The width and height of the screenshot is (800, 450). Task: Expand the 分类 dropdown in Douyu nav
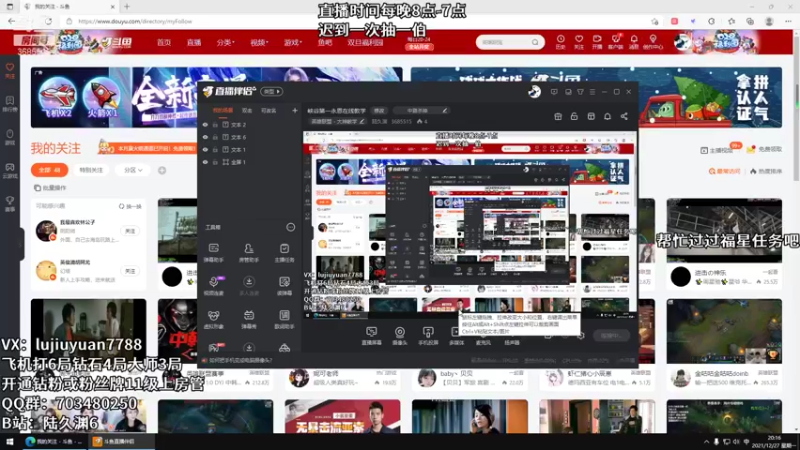(225, 42)
